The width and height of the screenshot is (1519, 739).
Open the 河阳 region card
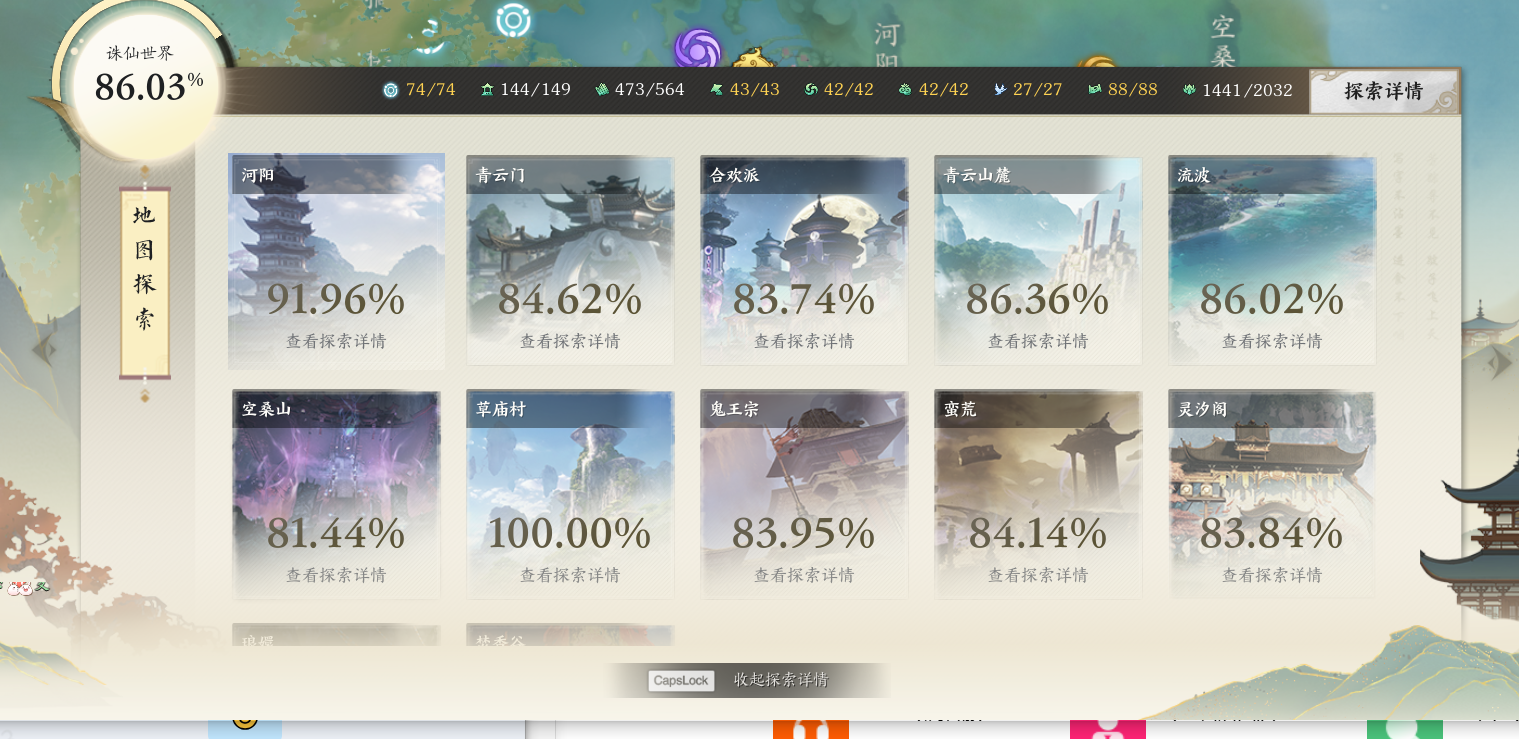click(x=336, y=261)
